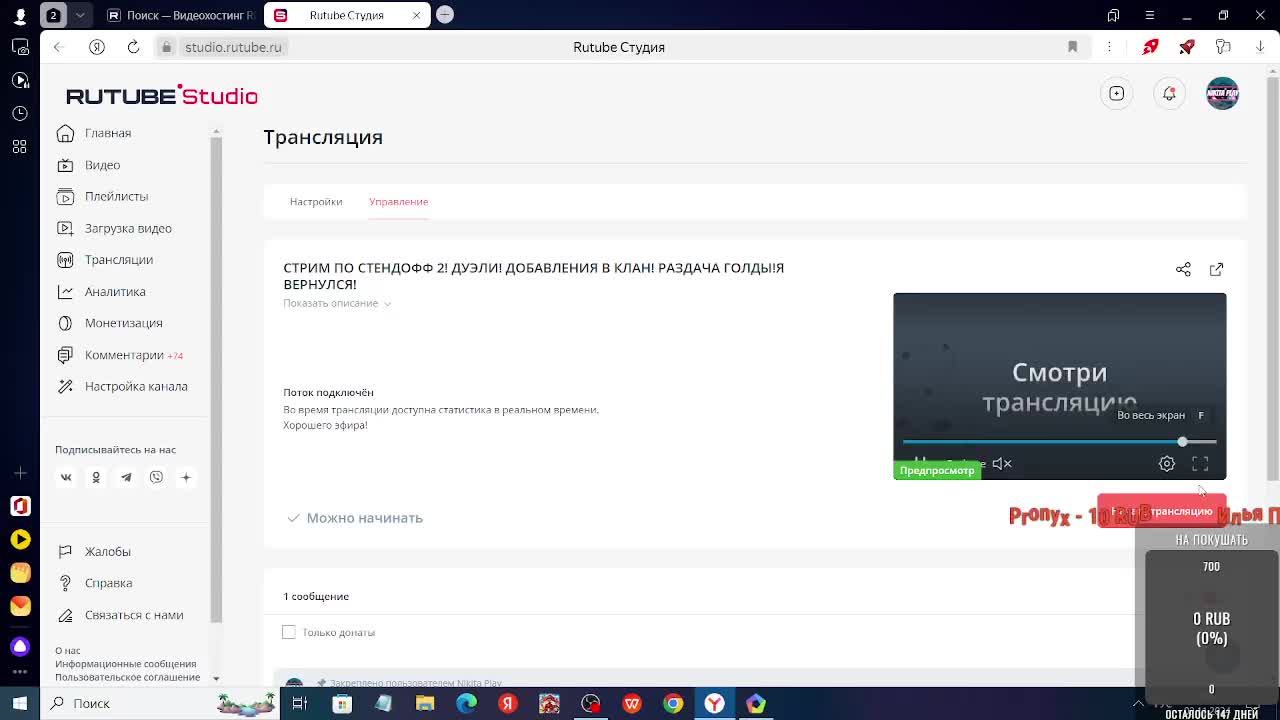The height and width of the screenshot is (720, 1280).
Task: Open Связаться с нами link
Action: pos(134,615)
